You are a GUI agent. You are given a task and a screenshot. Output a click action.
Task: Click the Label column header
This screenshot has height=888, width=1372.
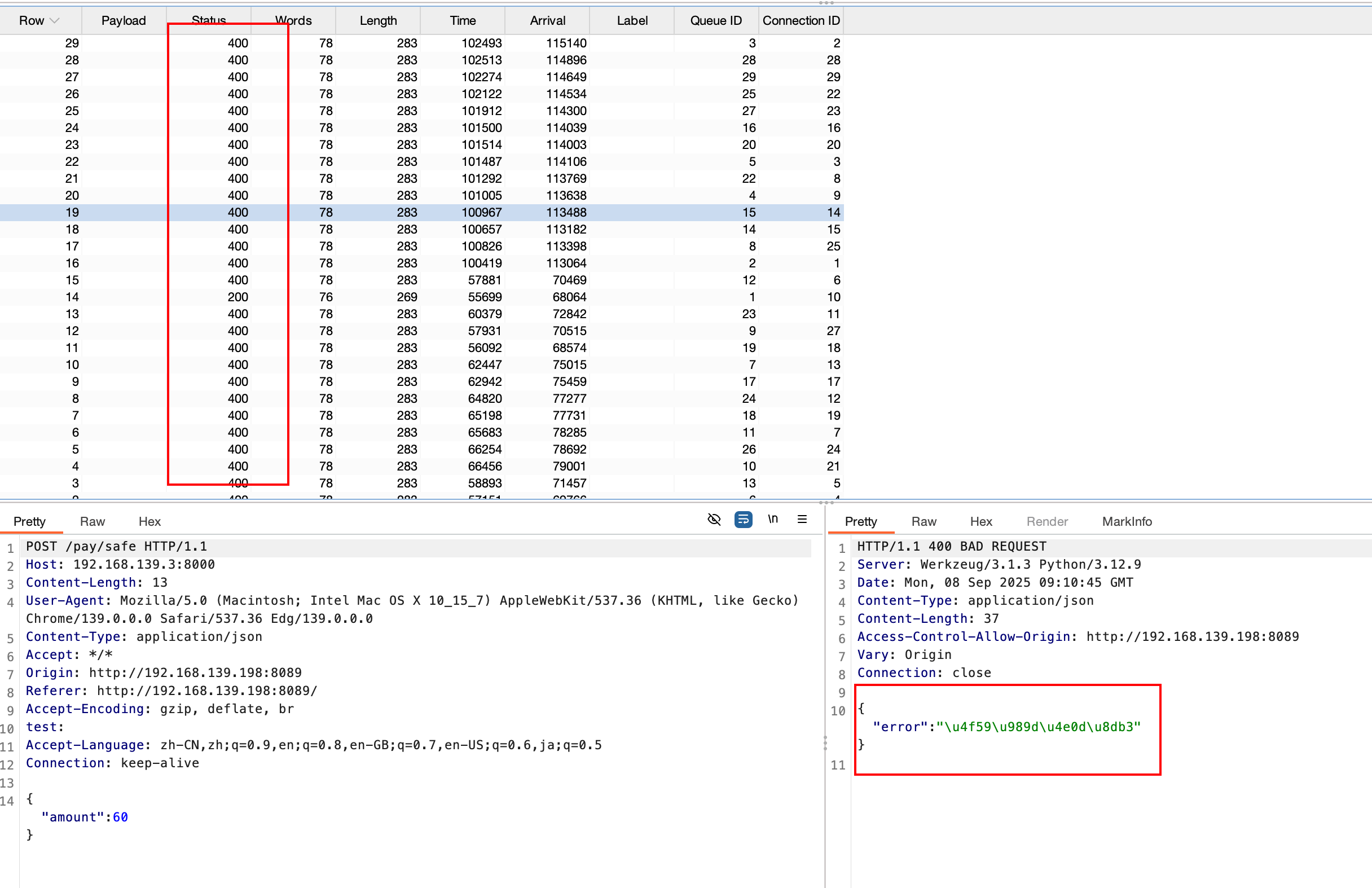pyautogui.click(x=632, y=21)
